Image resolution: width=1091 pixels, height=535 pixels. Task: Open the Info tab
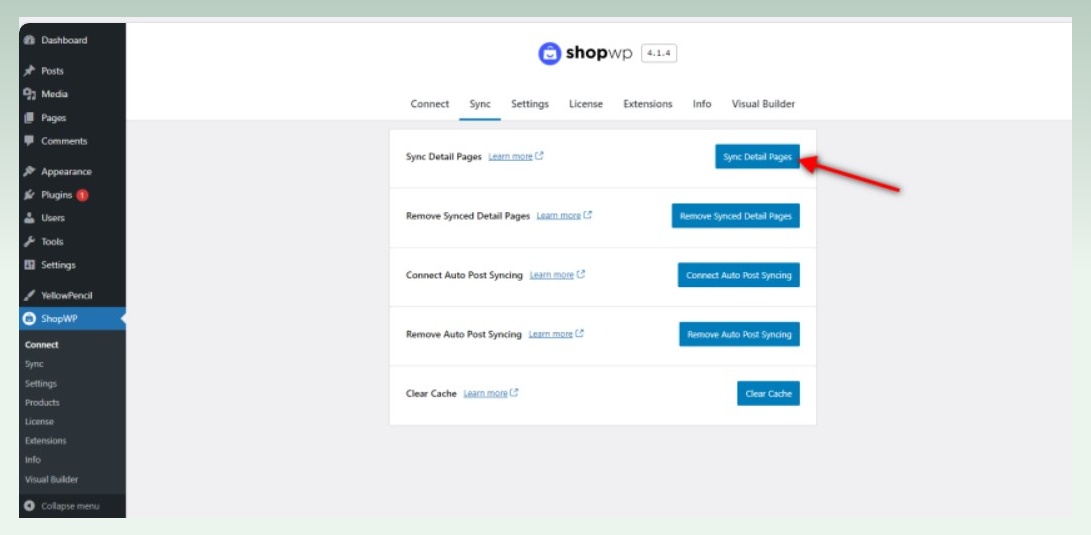[702, 104]
